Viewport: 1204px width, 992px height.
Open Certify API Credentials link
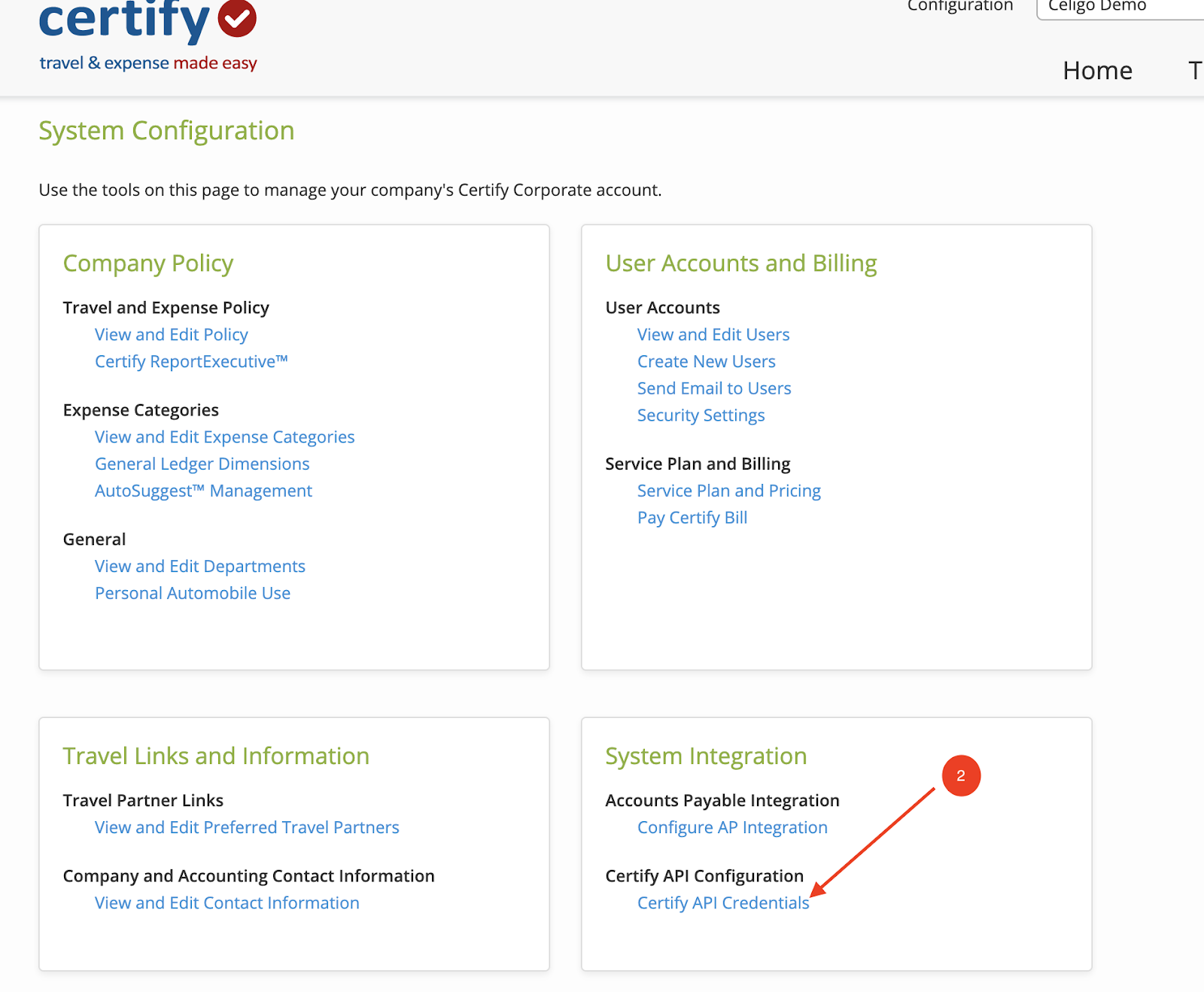tap(723, 903)
